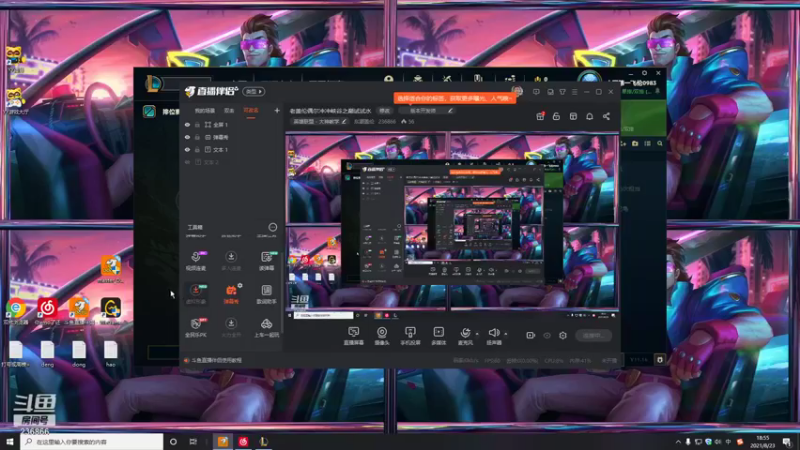Screen dimensions: 800x450
Task: Collapse the 工具箱 toolbox panel
Action: 272,227
